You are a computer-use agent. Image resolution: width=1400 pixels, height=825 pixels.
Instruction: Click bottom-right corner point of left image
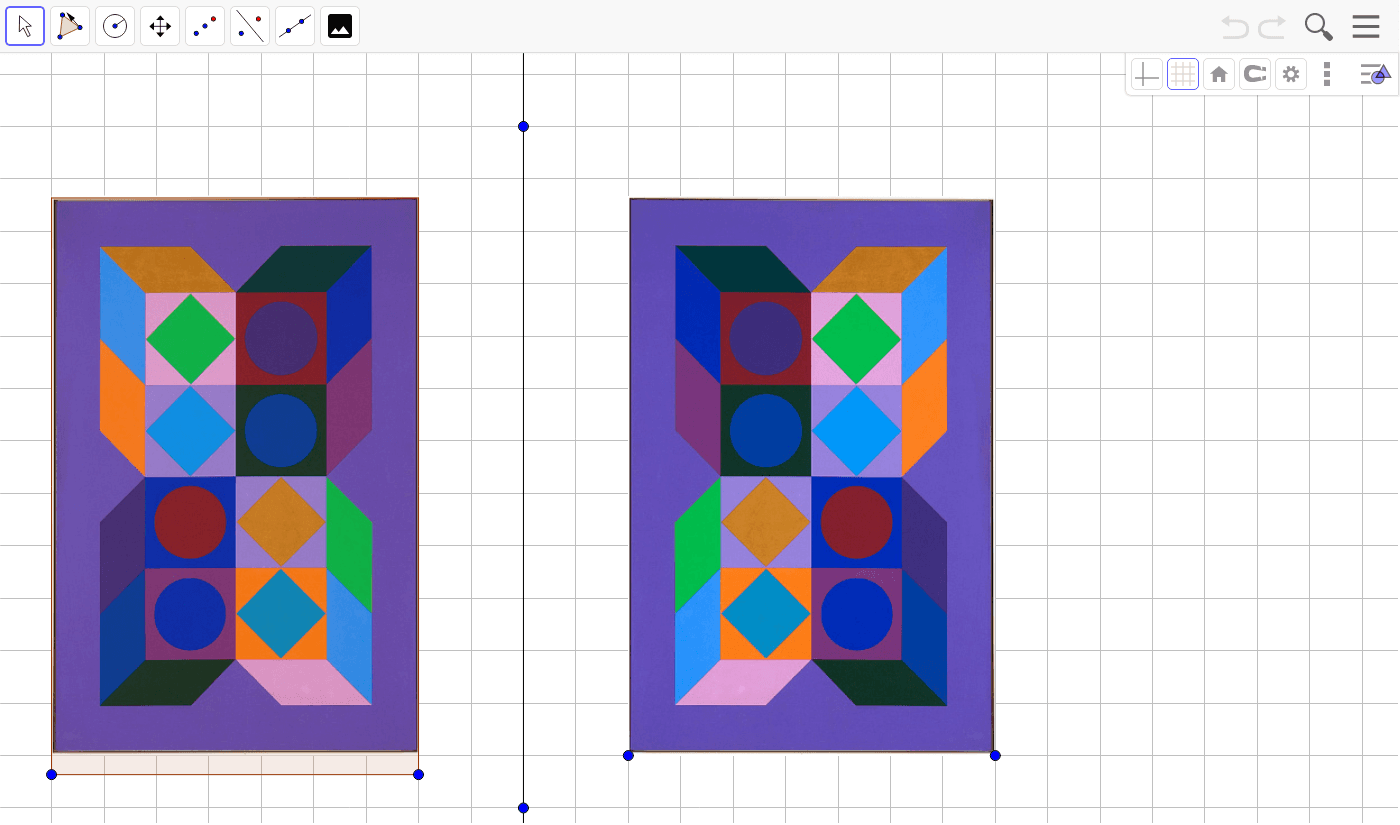(x=418, y=775)
